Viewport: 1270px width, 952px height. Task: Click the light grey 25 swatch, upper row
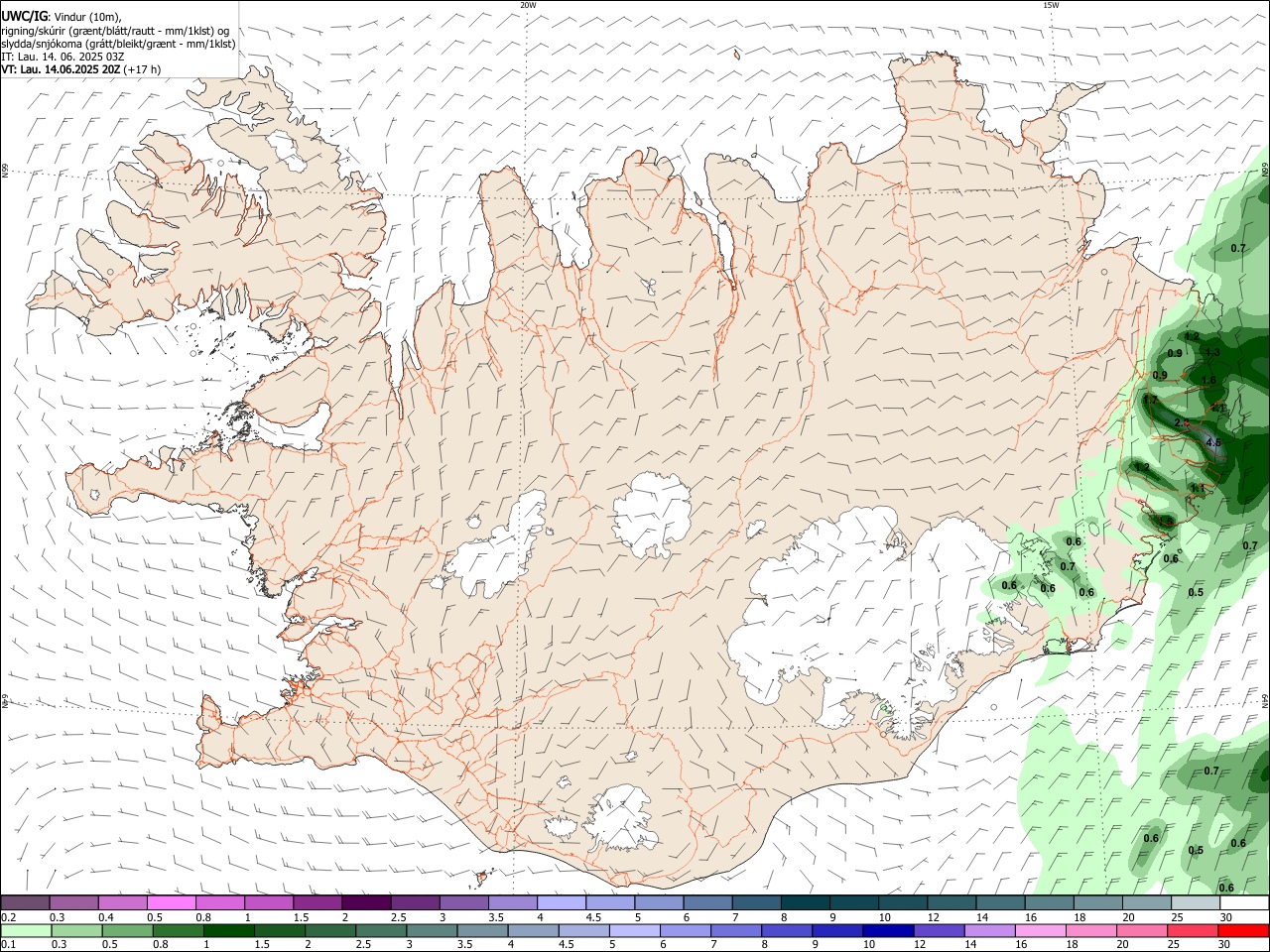1196,902
